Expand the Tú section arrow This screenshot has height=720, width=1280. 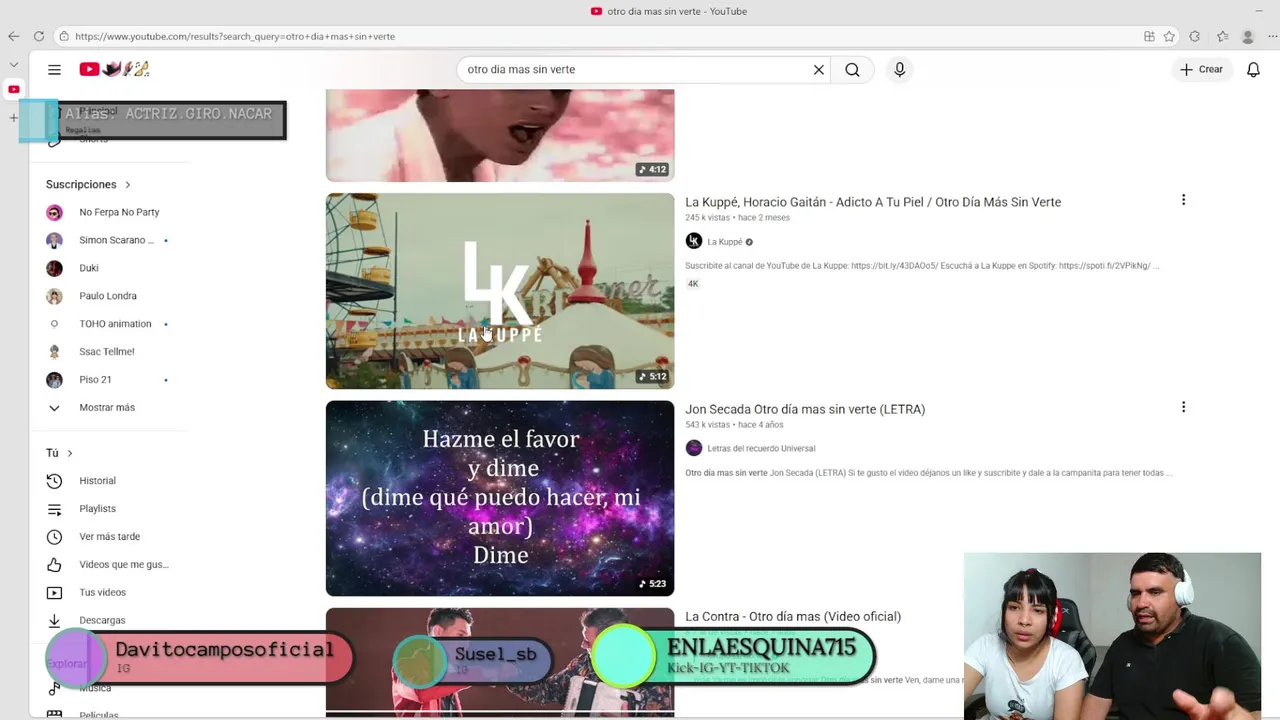69,453
